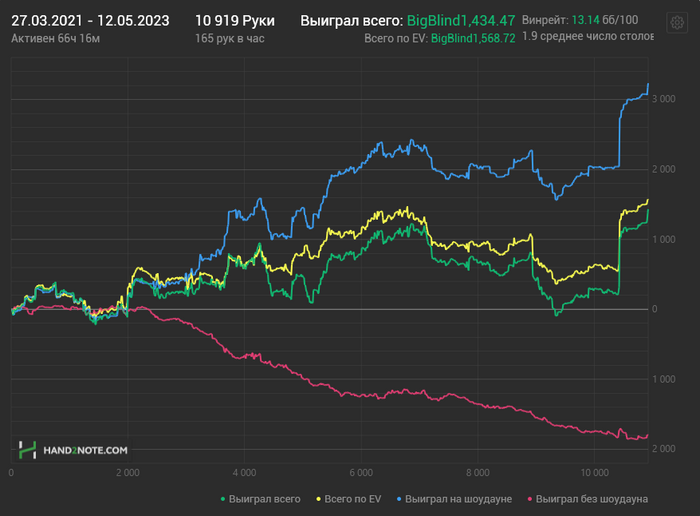
Task: Click the winrate value 13.14
Action: tap(585, 20)
